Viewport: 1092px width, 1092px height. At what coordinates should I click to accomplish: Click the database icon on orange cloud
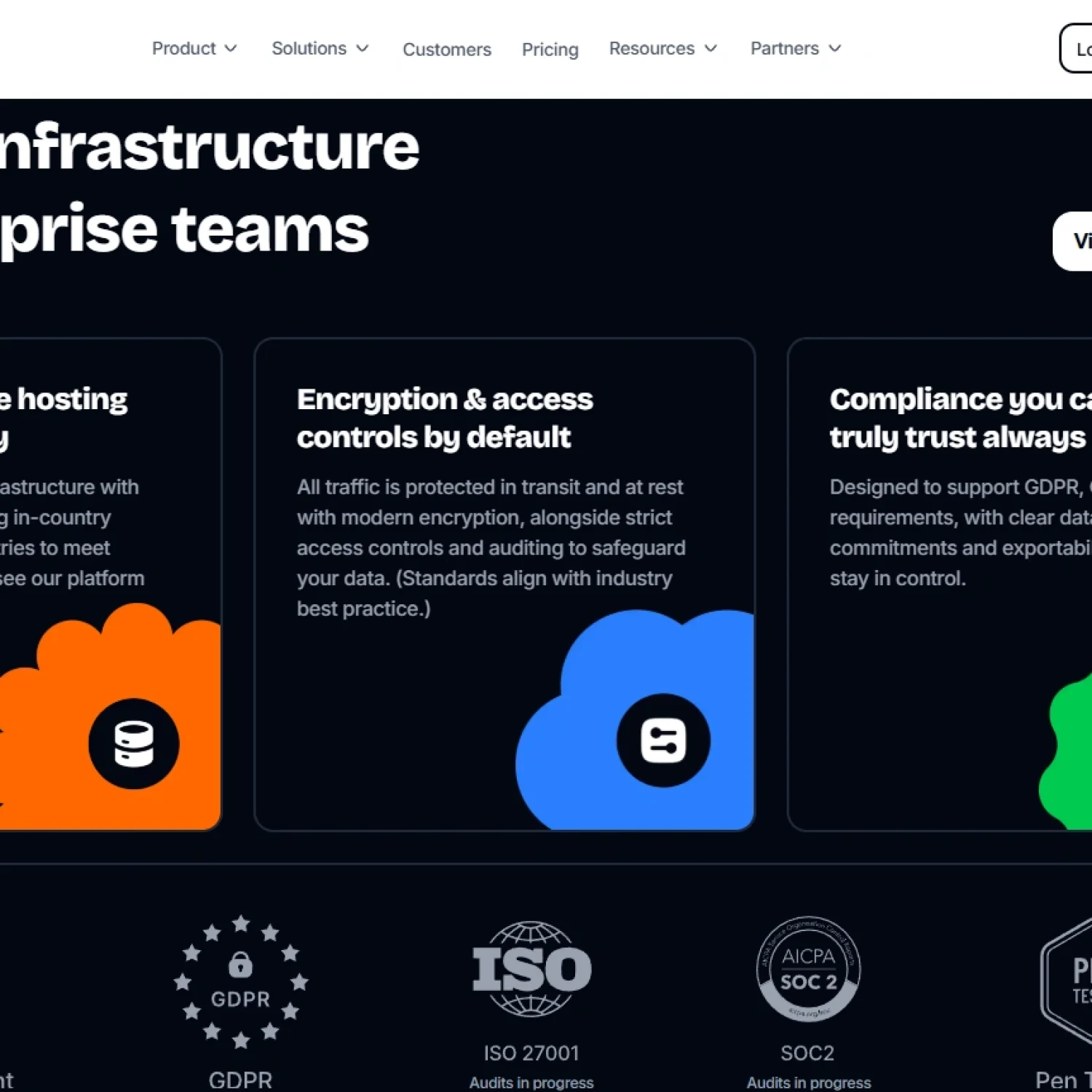click(x=134, y=743)
